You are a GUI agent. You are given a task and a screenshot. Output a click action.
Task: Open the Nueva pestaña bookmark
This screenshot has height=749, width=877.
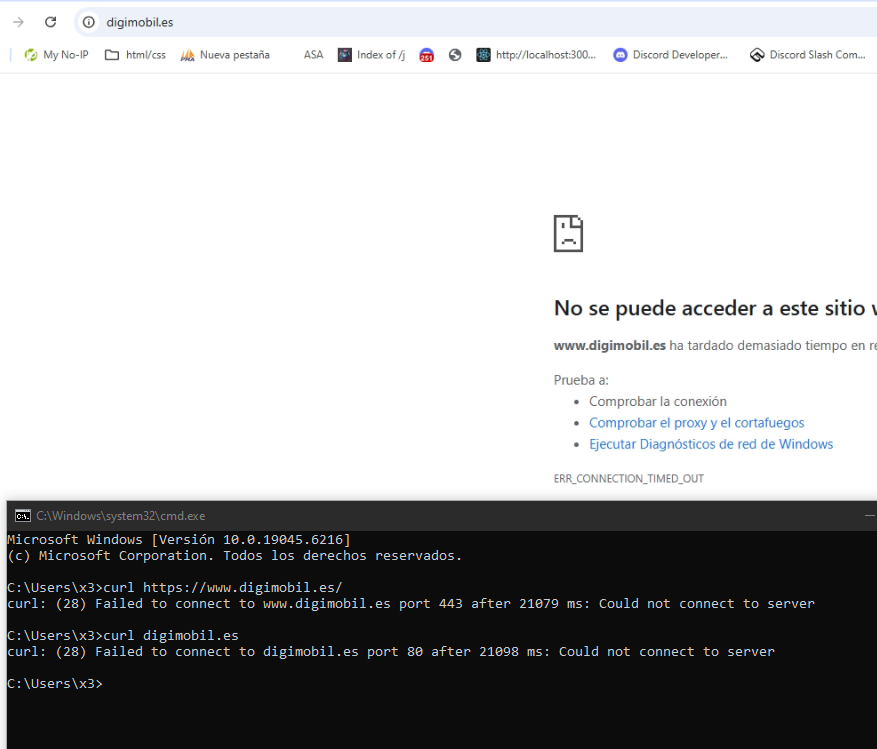pos(225,55)
